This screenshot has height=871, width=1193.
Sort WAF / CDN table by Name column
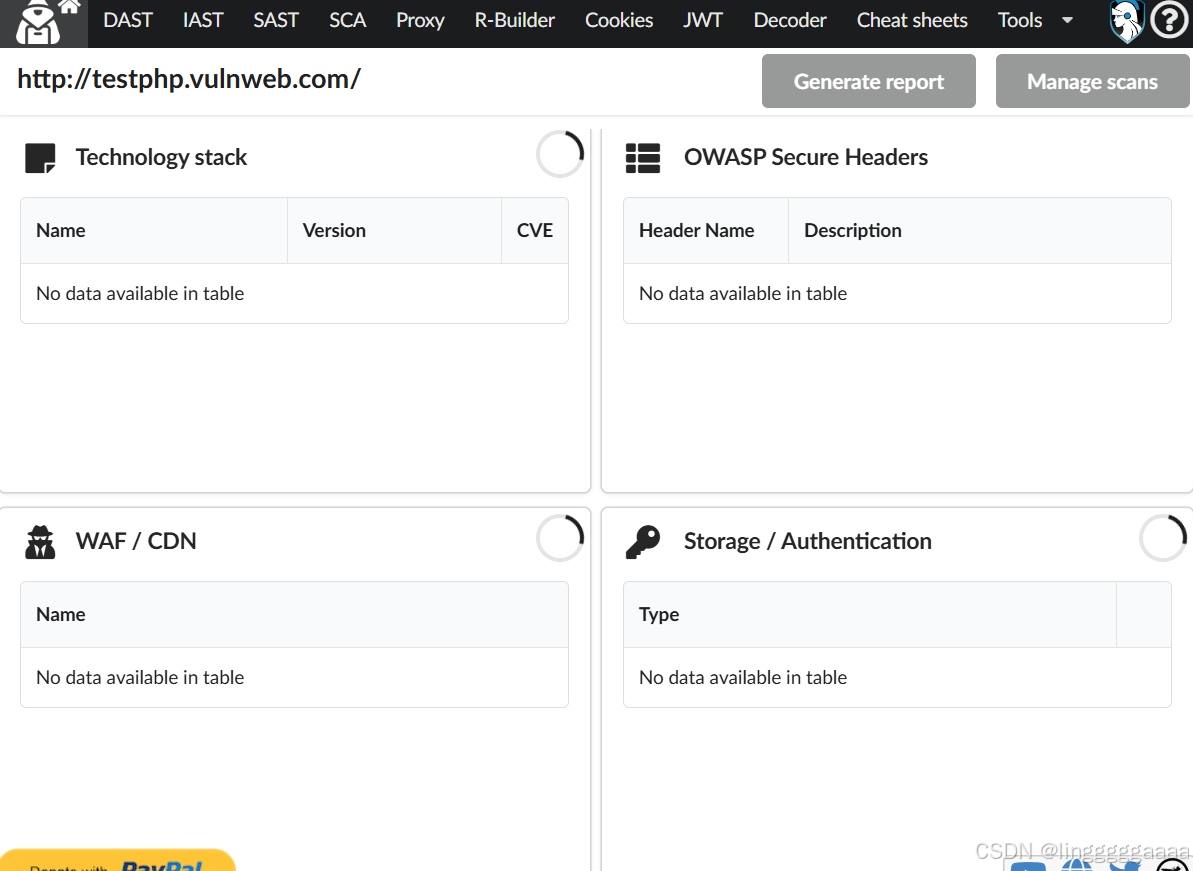294,615
